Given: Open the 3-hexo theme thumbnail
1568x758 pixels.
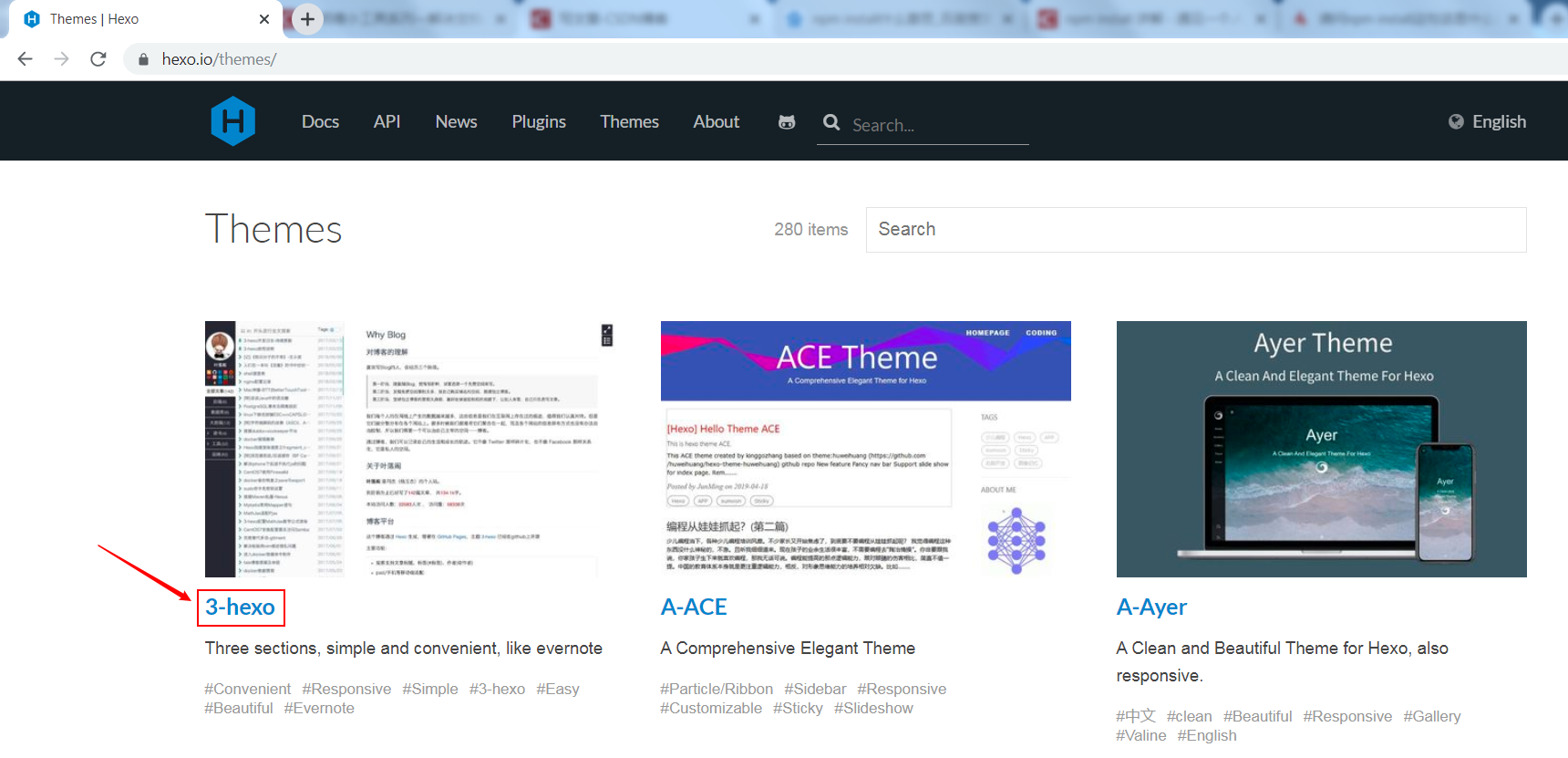Looking at the screenshot, I should tap(410, 449).
